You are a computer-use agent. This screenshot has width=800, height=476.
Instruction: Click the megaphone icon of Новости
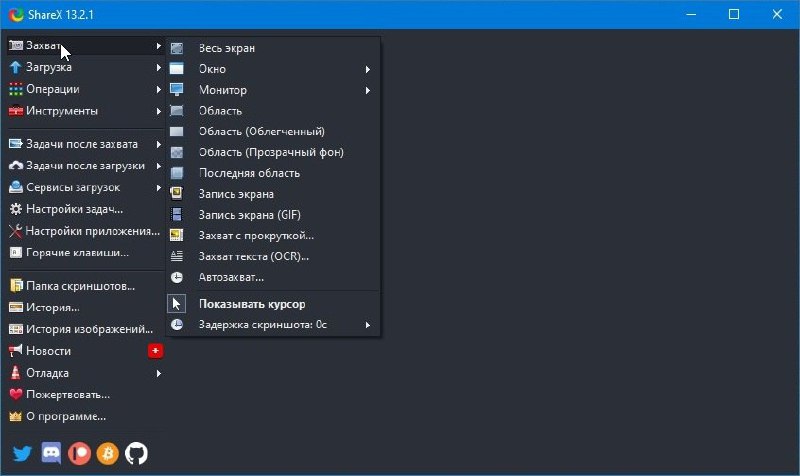click(x=16, y=351)
